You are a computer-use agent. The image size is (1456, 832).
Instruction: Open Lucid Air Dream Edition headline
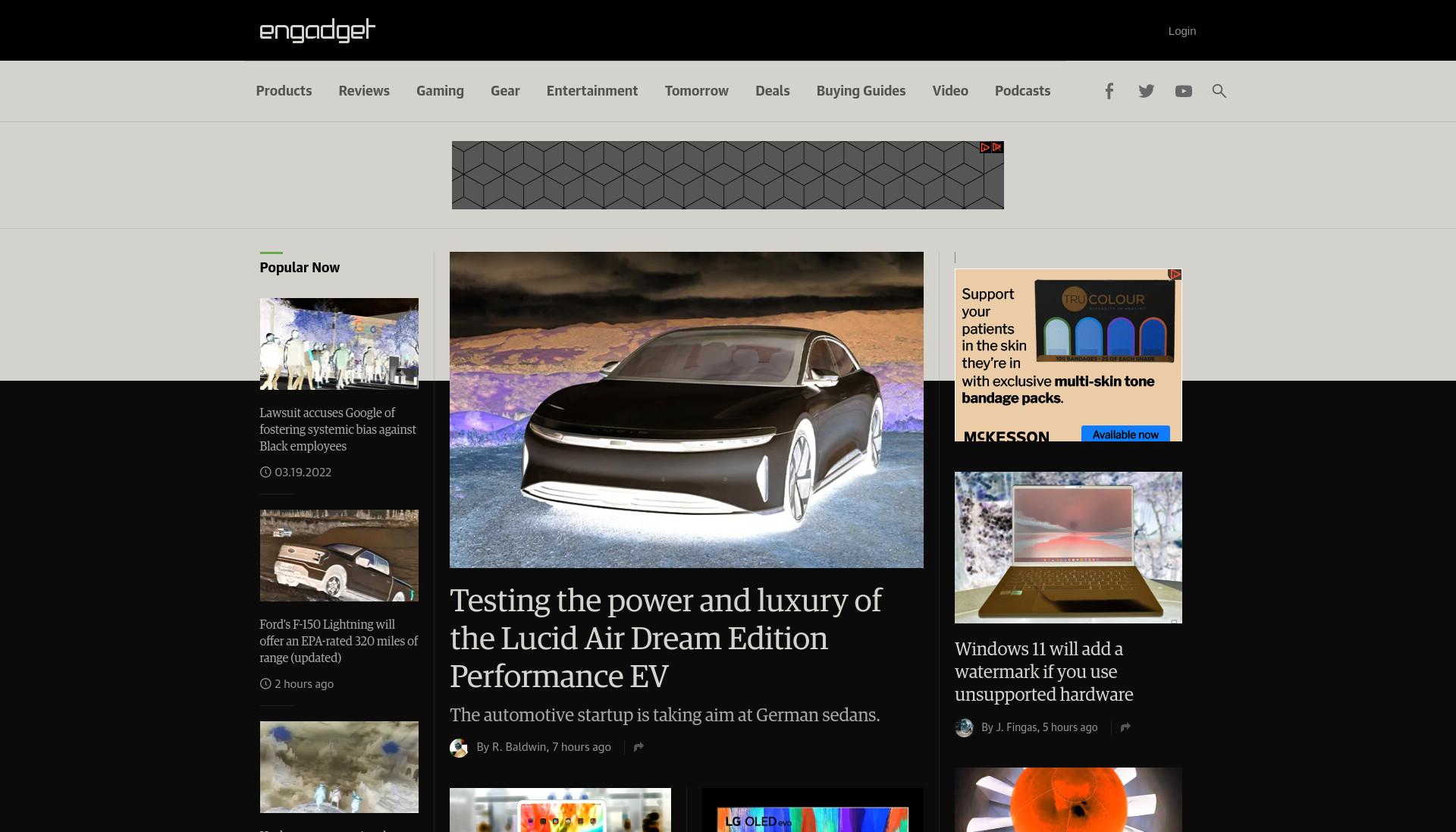coord(665,638)
